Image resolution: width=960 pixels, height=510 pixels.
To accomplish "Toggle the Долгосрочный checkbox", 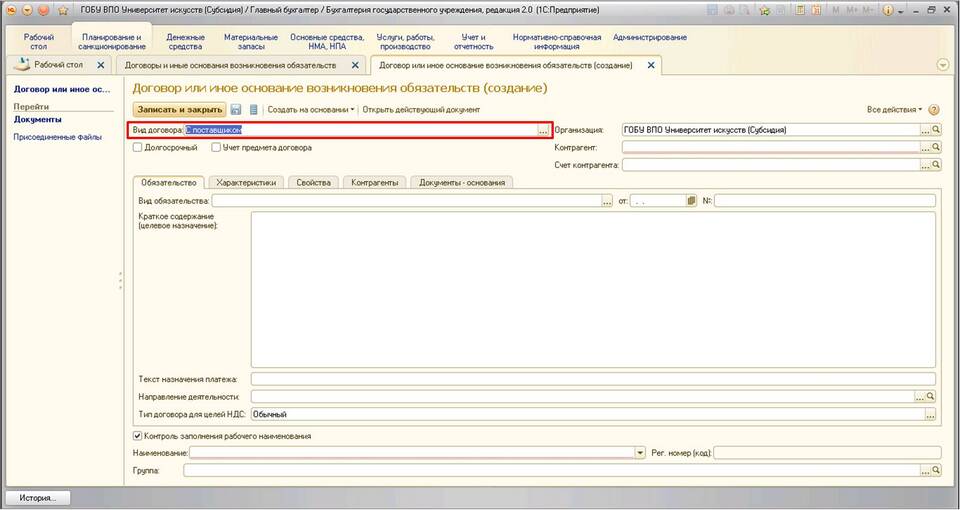I will tap(137, 148).
